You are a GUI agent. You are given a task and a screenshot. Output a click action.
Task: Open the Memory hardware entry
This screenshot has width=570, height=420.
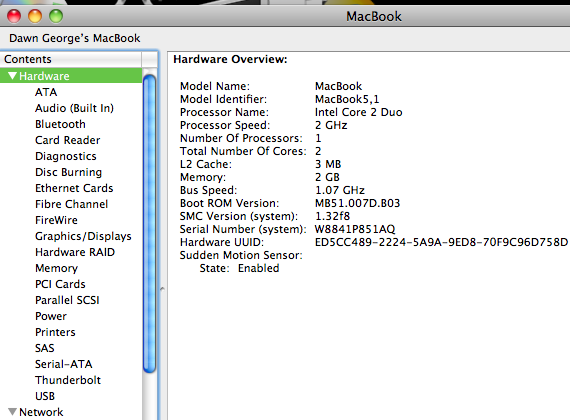56,268
